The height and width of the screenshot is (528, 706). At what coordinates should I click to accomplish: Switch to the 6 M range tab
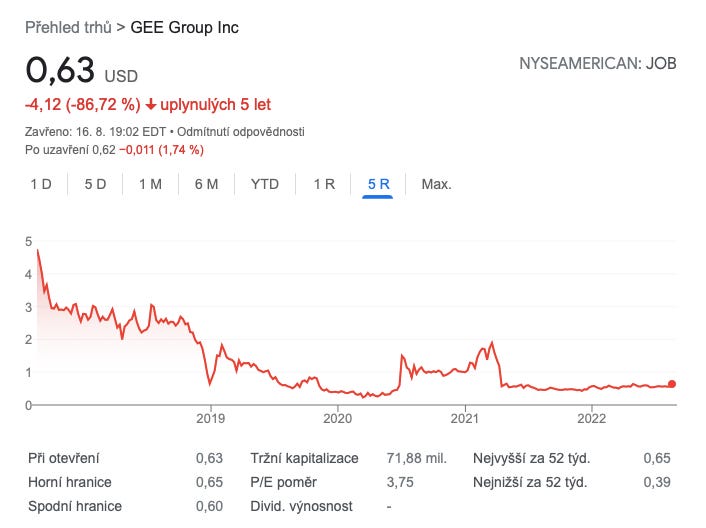pos(207,184)
